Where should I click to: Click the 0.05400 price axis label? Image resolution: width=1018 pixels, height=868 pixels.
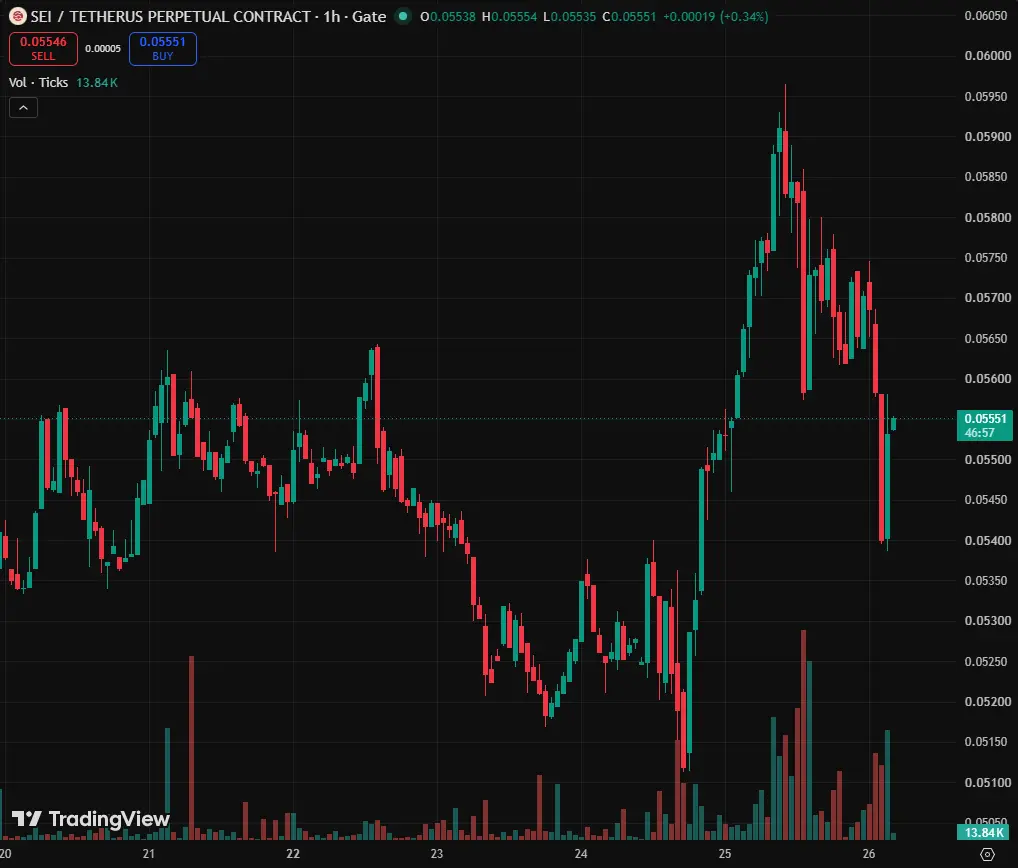pyautogui.click(x=987, y=540)
